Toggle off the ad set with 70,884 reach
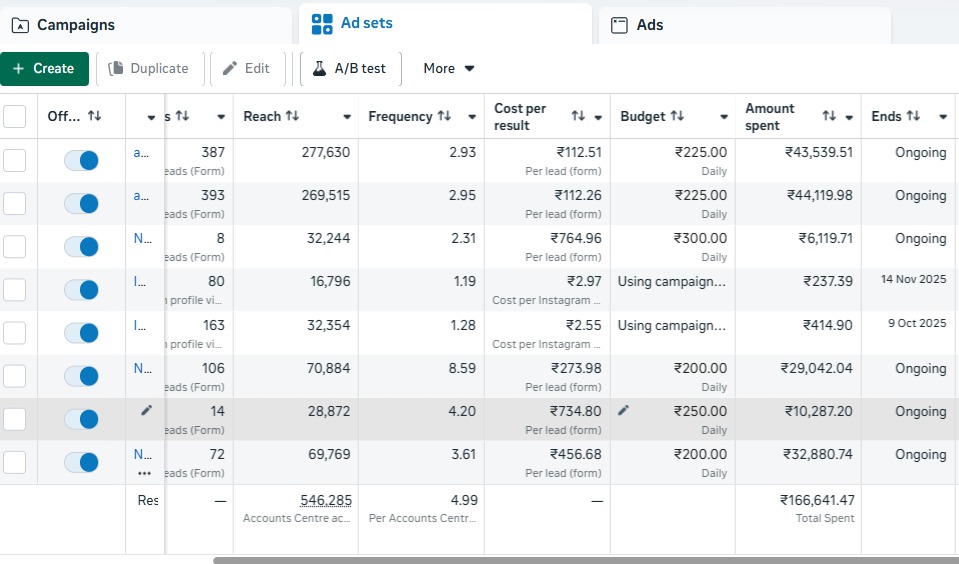Viewport: 959px width, 564px height. (x=81, y=377)
